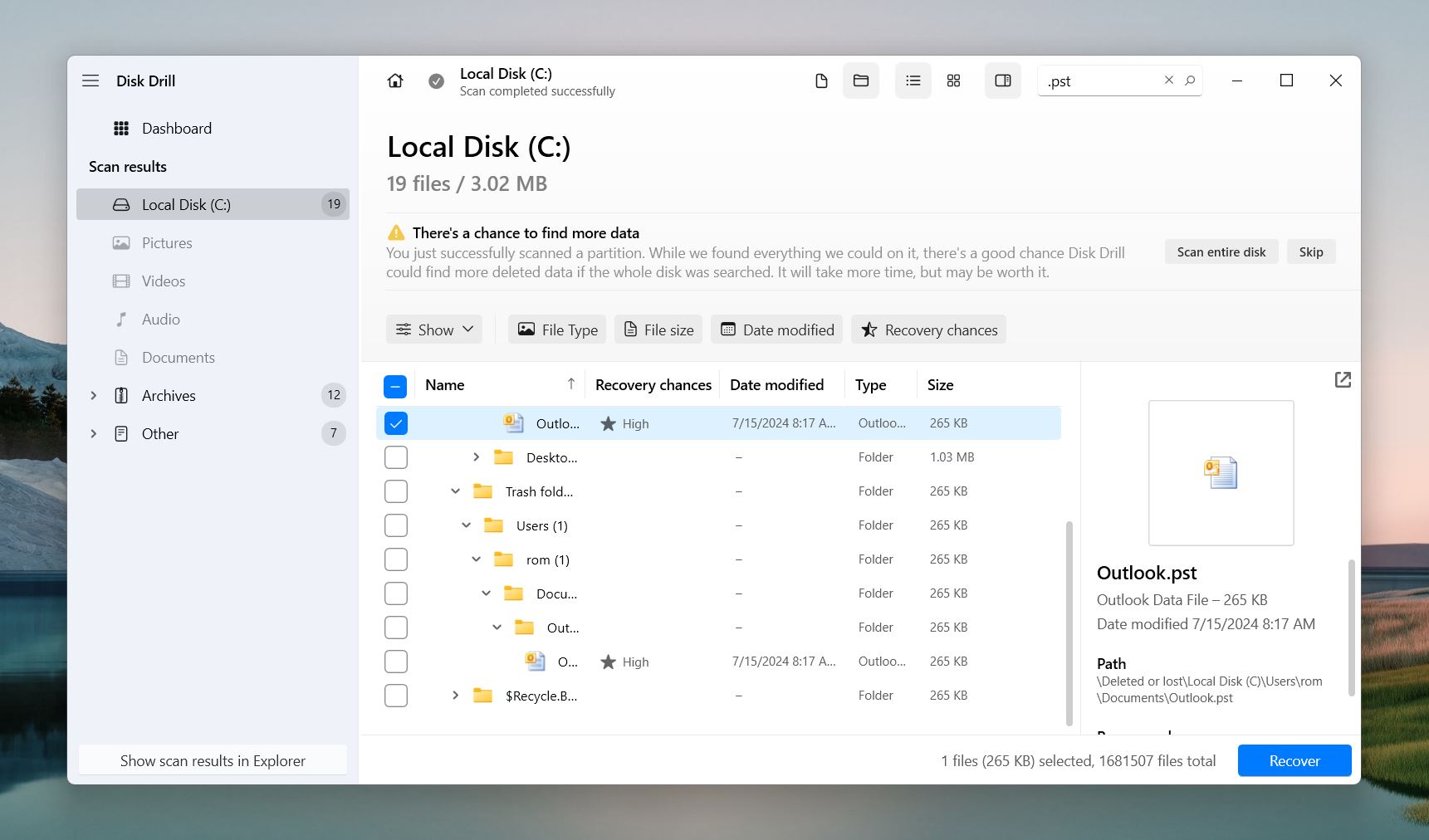Open the File size filter
The image size is (1429, 840).
(x=658, y=330)
